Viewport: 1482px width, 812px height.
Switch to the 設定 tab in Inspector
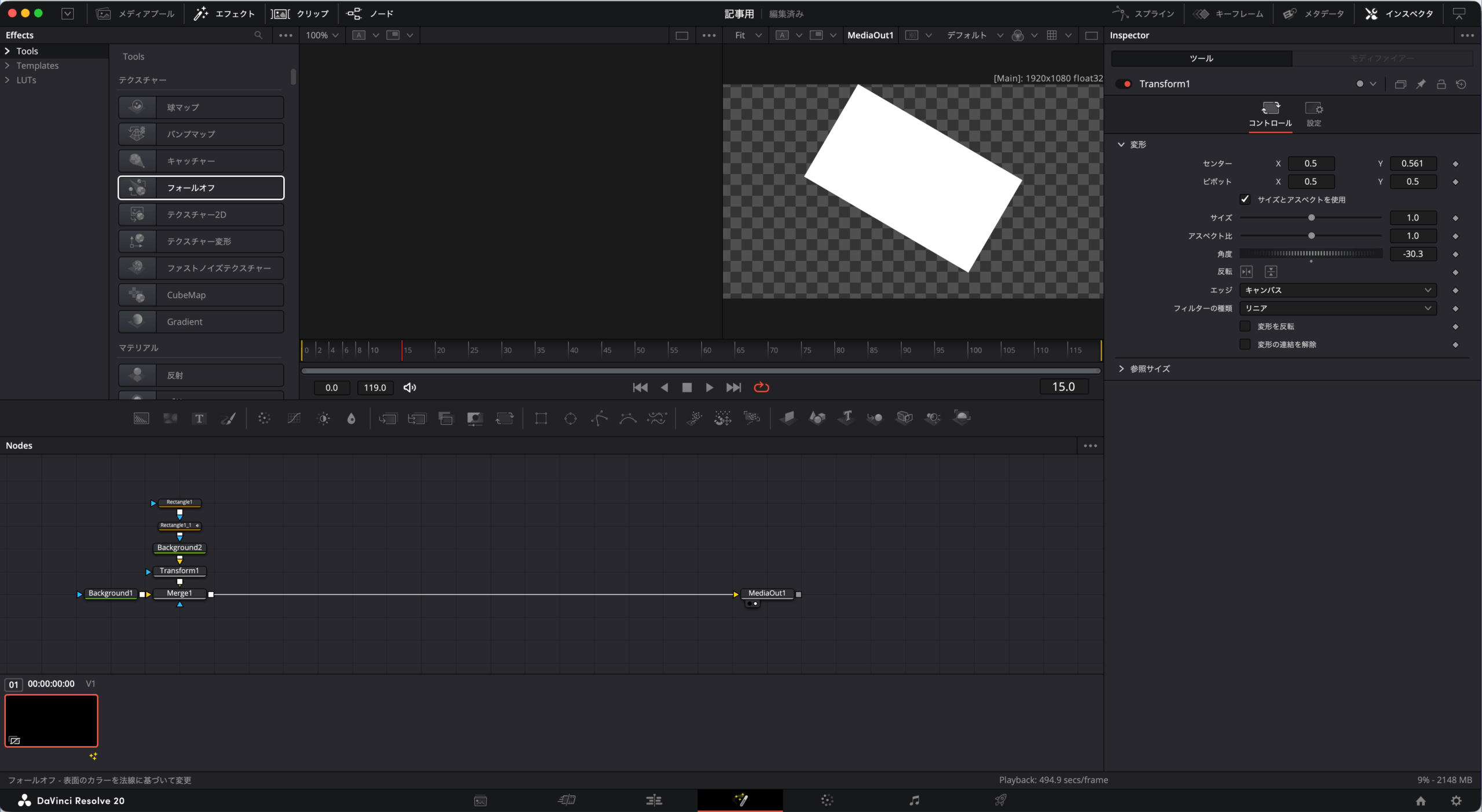(1314, 114)
